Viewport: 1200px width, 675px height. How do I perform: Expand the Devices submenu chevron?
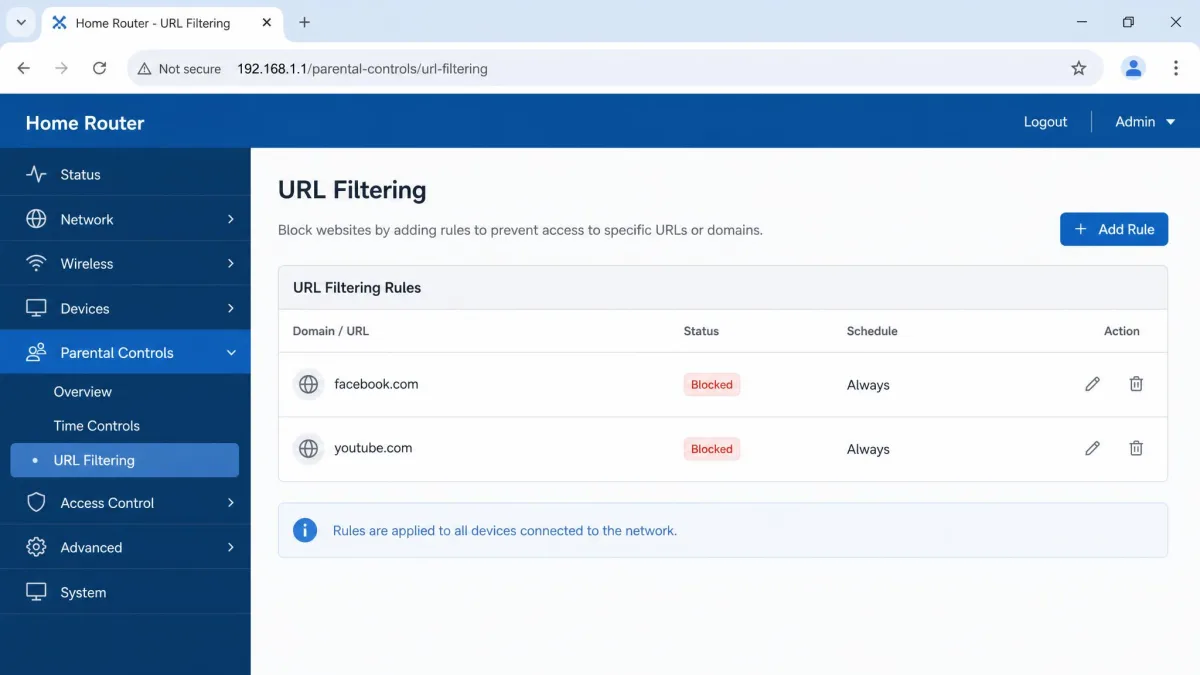point(231,308)
